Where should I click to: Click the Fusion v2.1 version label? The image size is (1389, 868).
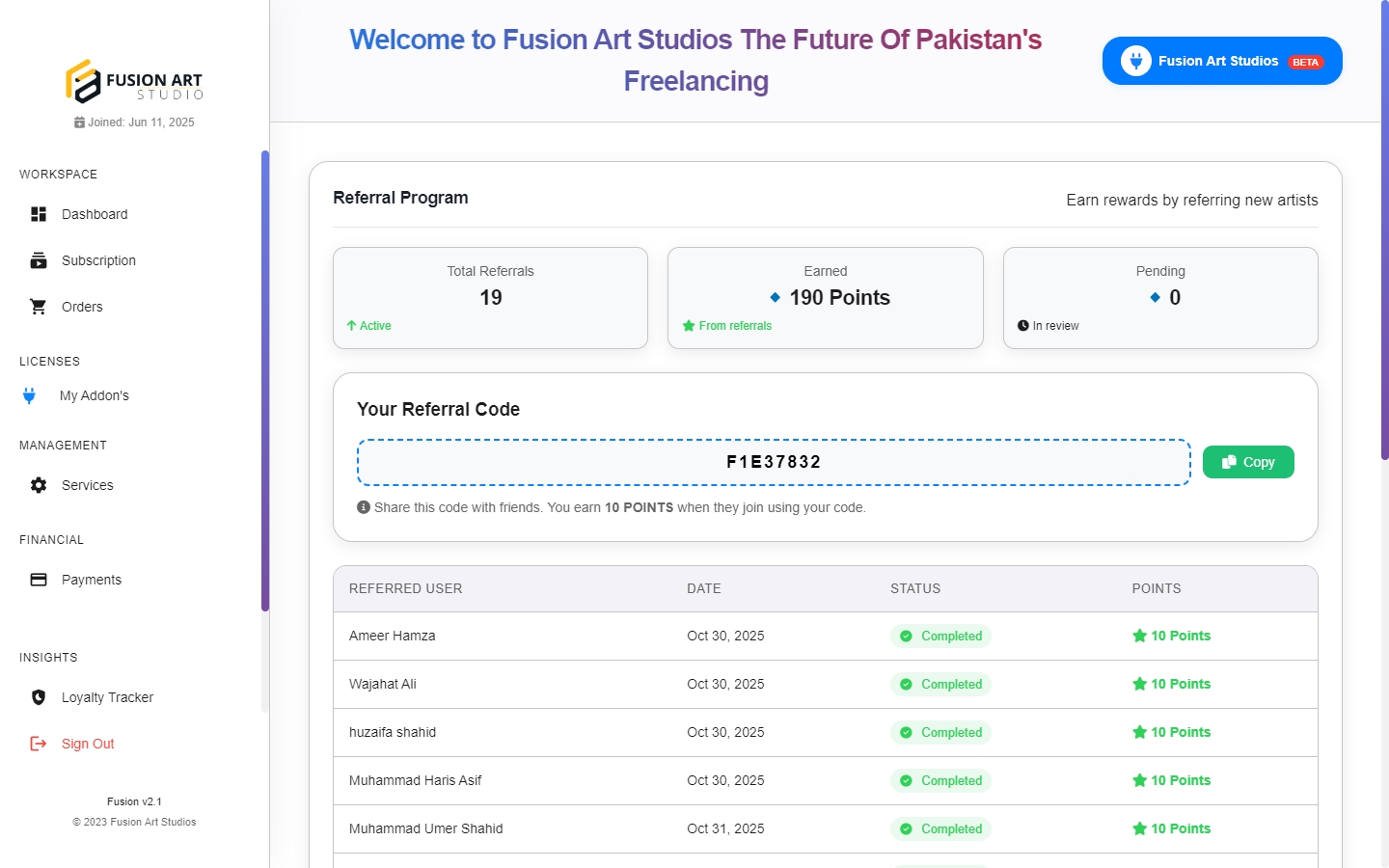coord(134,801)
